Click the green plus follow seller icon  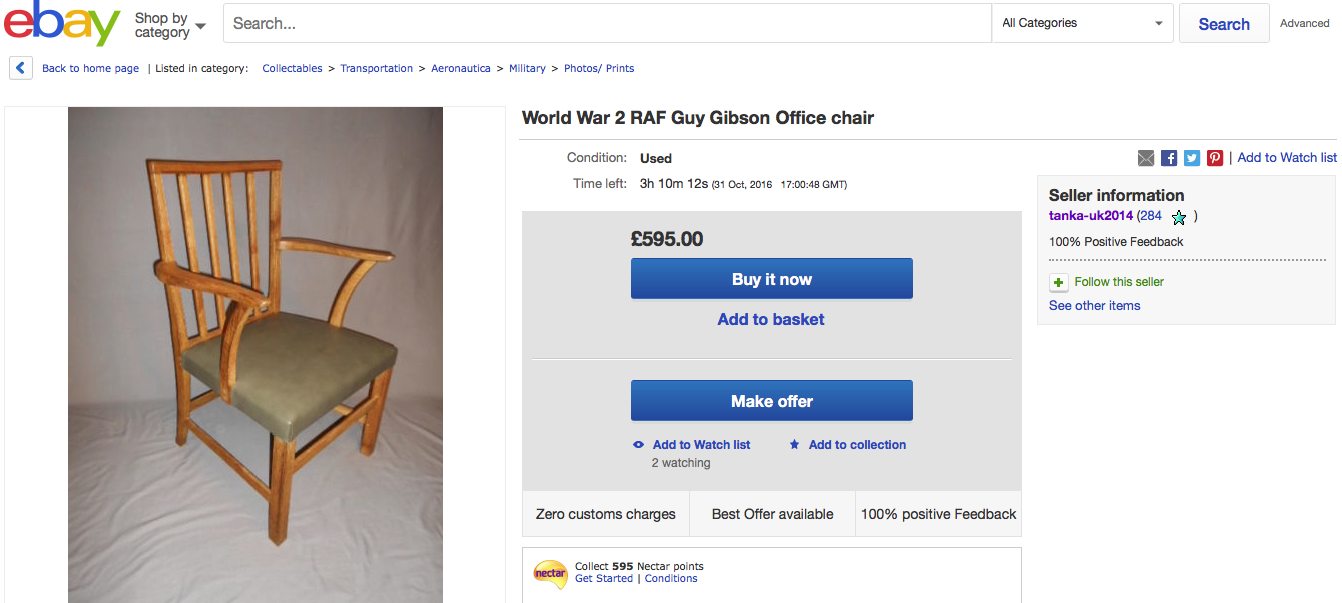tap(1058, 283)
